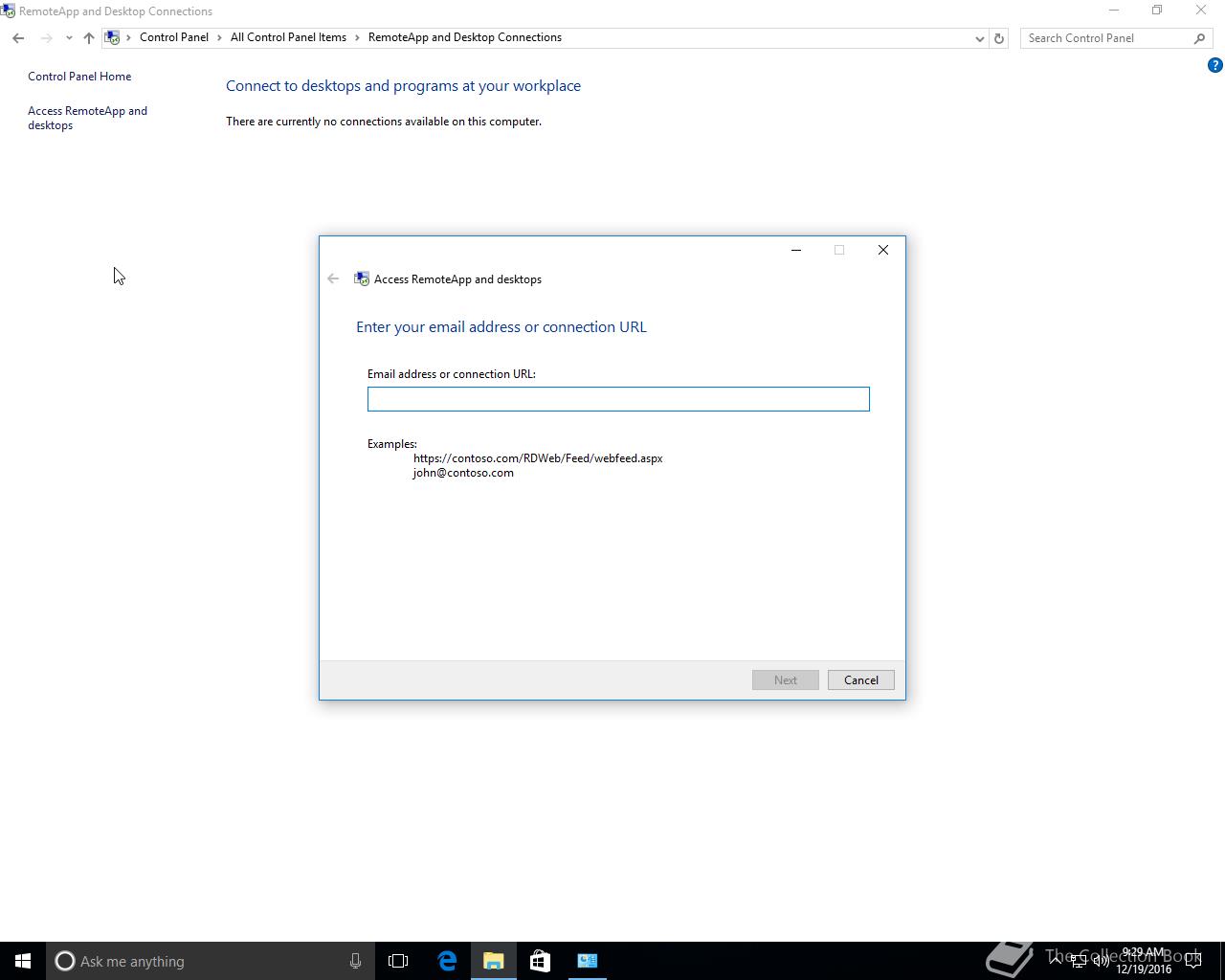The height and width of the screenshot is (980, 1225).
Task: Click the taskbar clock and date
Action: coord(1144,961)
